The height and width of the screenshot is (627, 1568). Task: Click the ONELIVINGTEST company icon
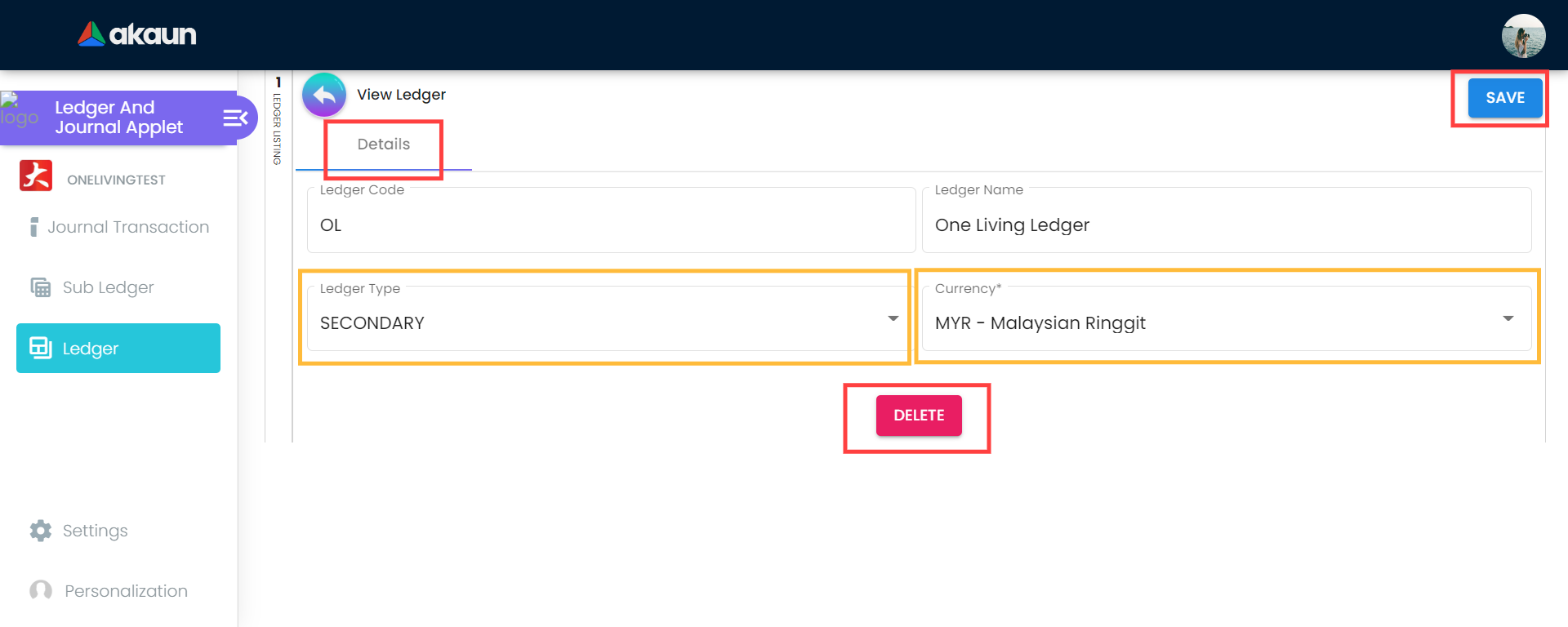tap(36, 176)
